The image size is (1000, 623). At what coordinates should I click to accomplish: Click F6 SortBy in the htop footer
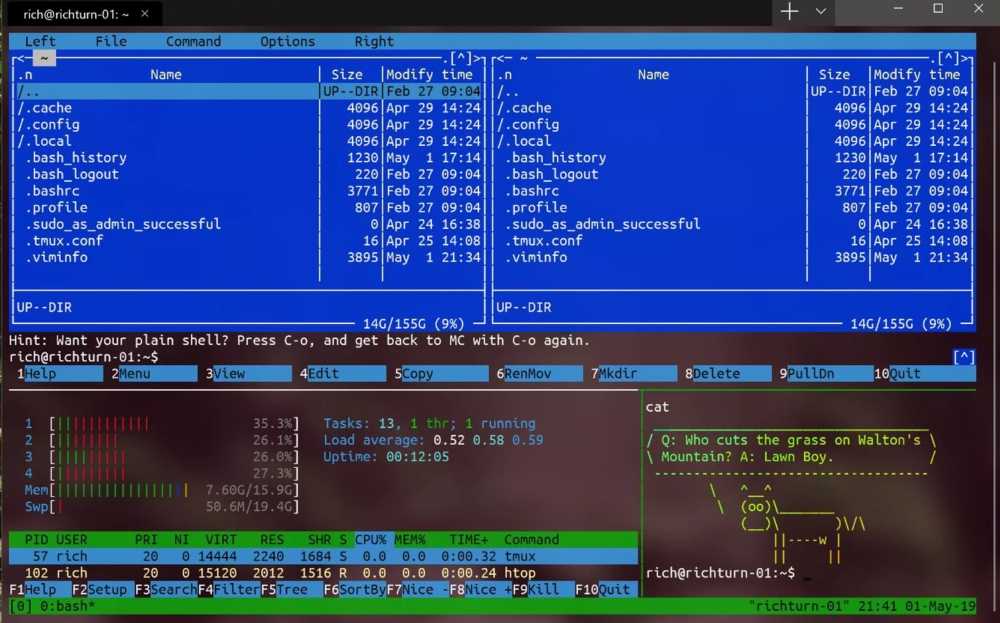(354, 589)
